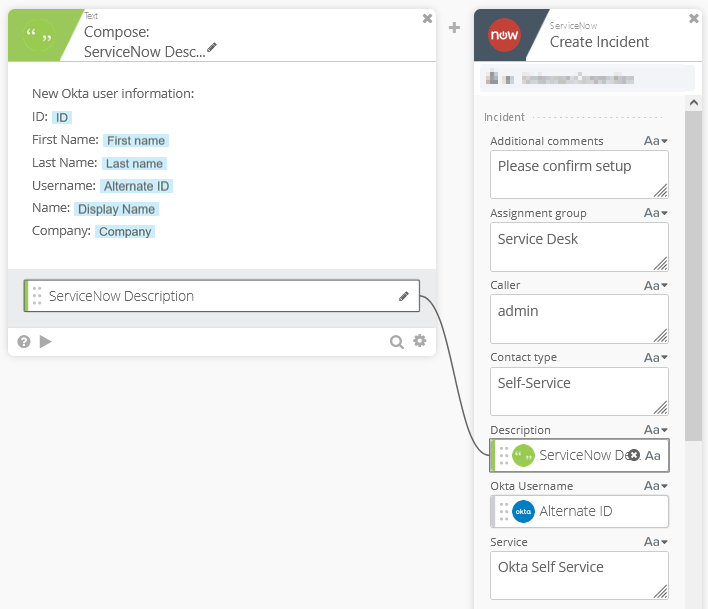Click the scroll up arrow in Create Incident
The height and width of the screenshot is (609, 708).
(694, 103)
